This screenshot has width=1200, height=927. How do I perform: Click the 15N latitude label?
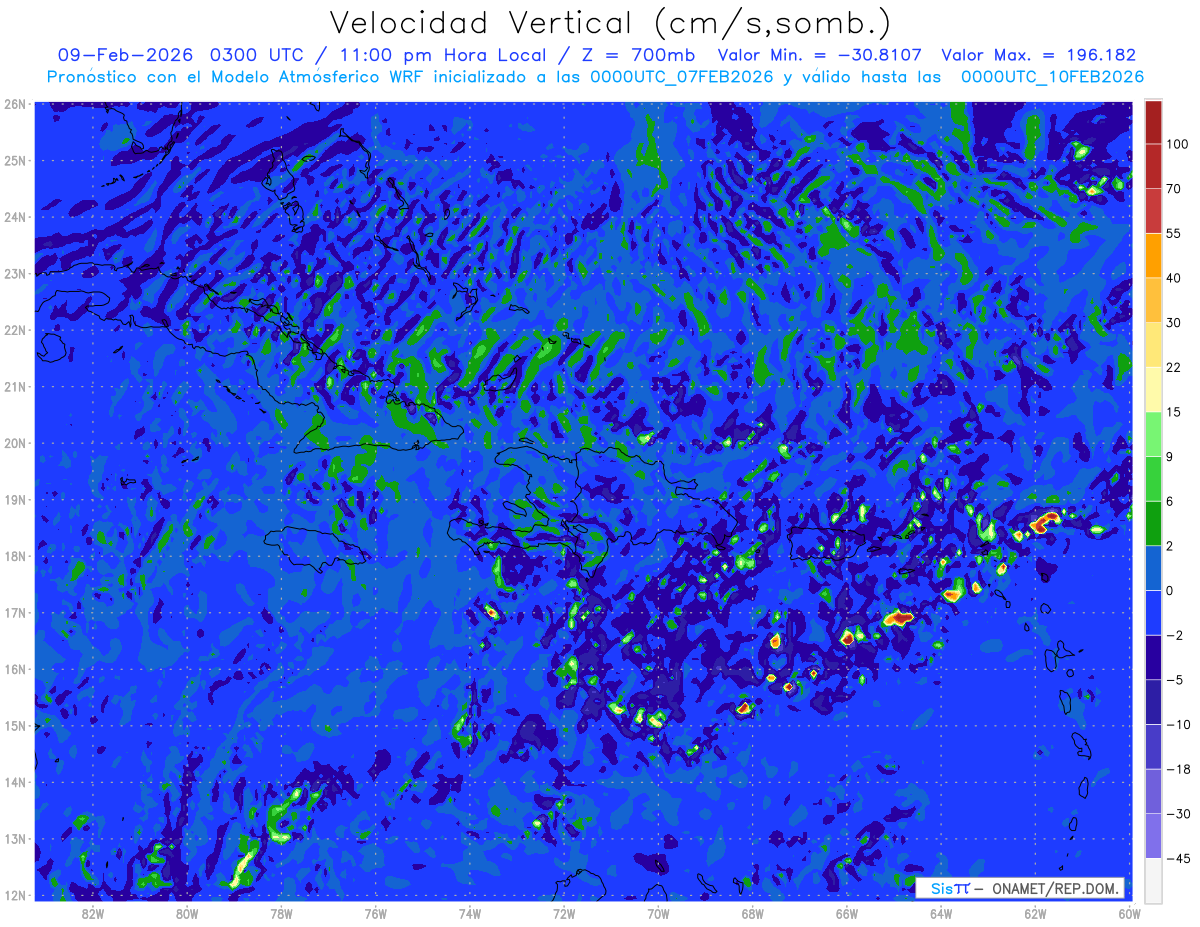[15, 725]
